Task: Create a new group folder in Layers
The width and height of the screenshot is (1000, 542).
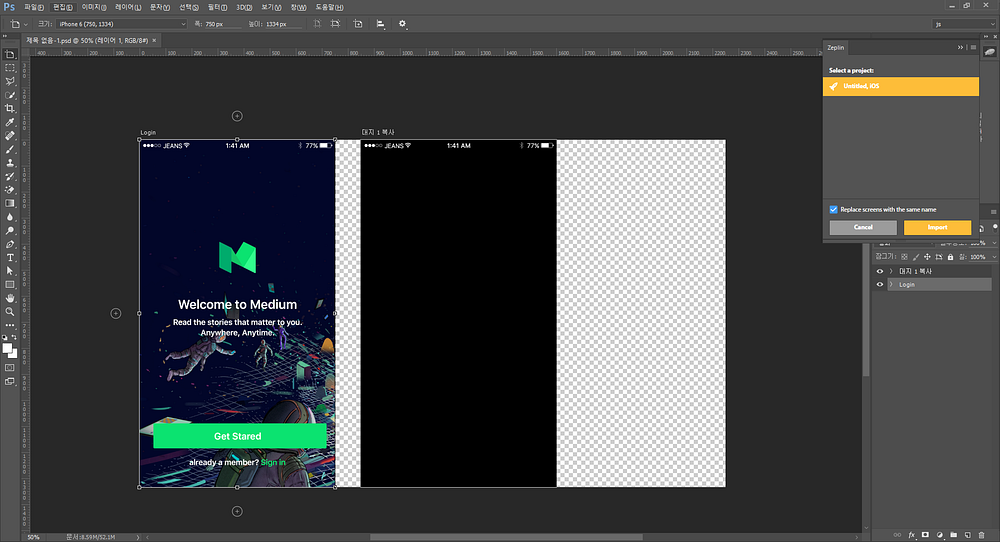Action: 953,535
